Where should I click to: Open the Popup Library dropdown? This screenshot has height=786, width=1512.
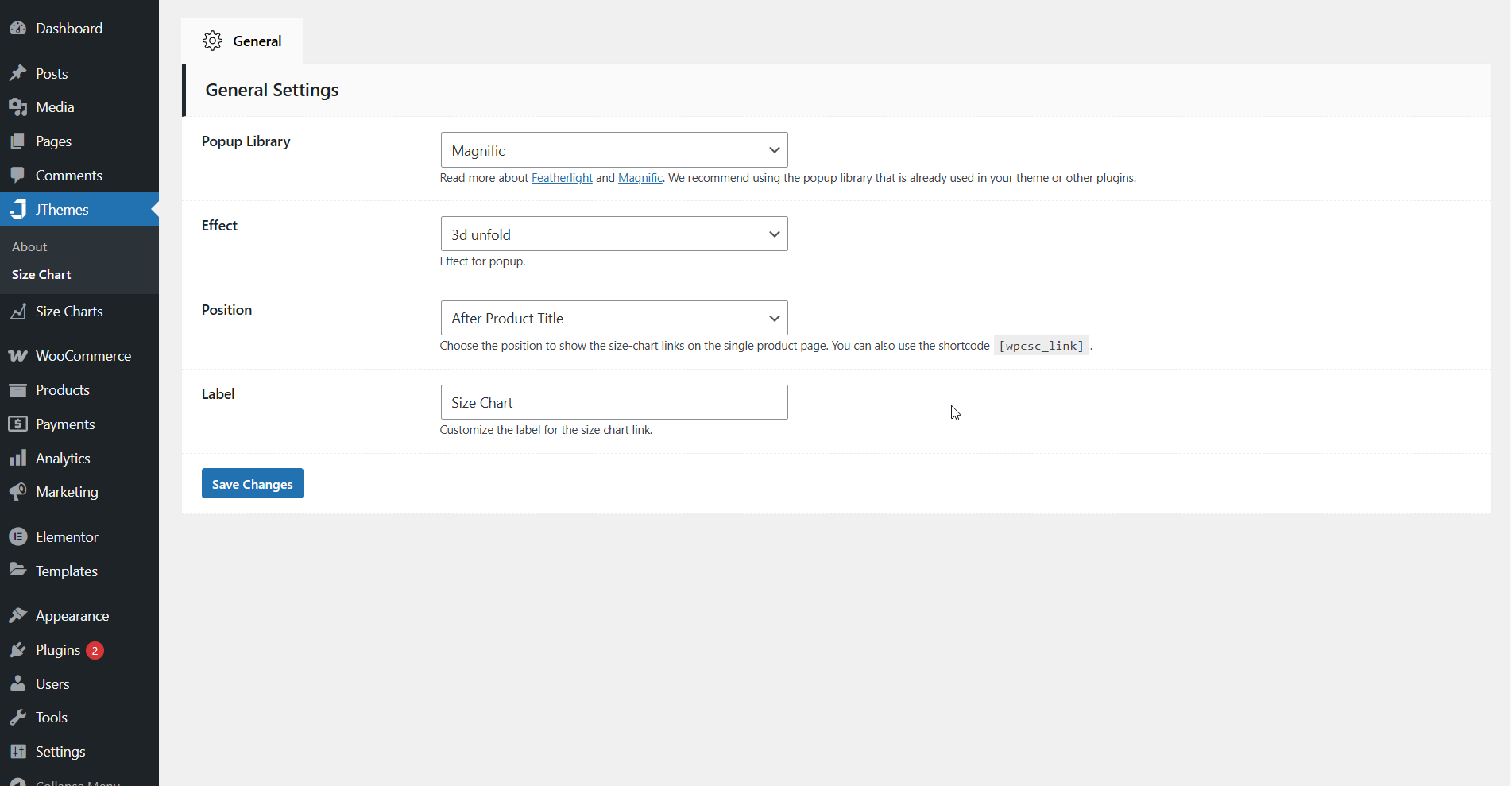tap(613, 150)
